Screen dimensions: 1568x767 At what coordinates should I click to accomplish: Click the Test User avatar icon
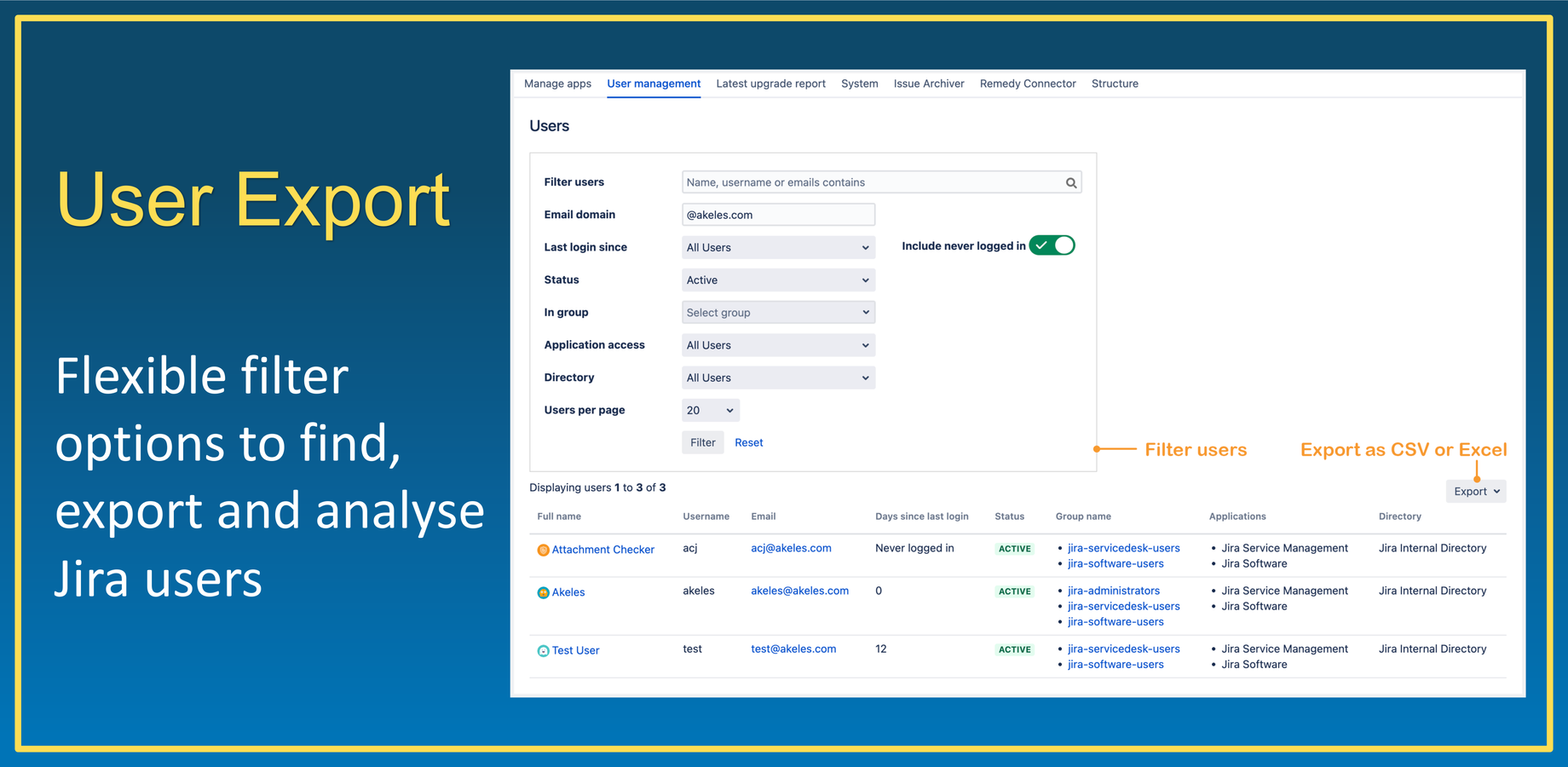[543, 650]
